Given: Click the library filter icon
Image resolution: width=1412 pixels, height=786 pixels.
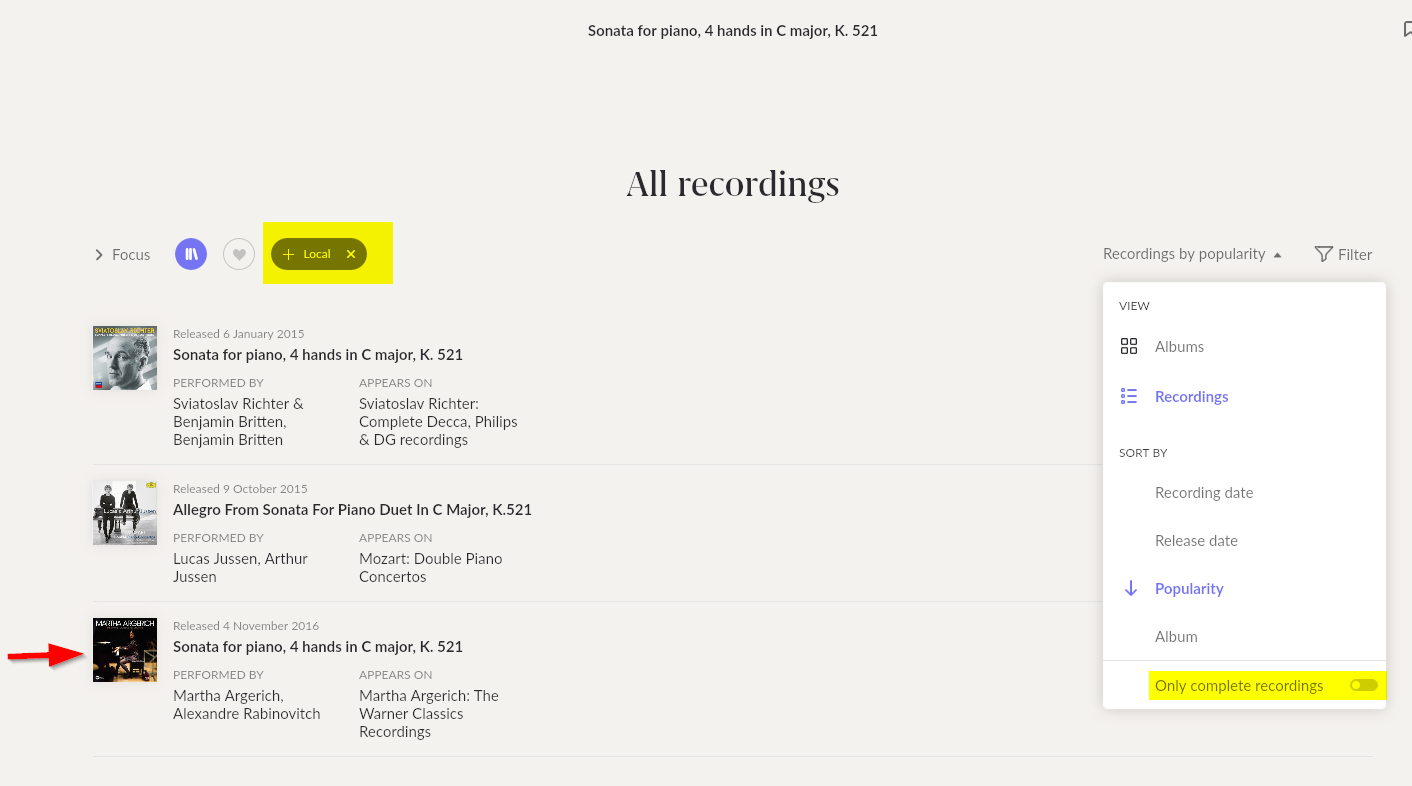Looking at the screenshot, I should tap(190, 254).
